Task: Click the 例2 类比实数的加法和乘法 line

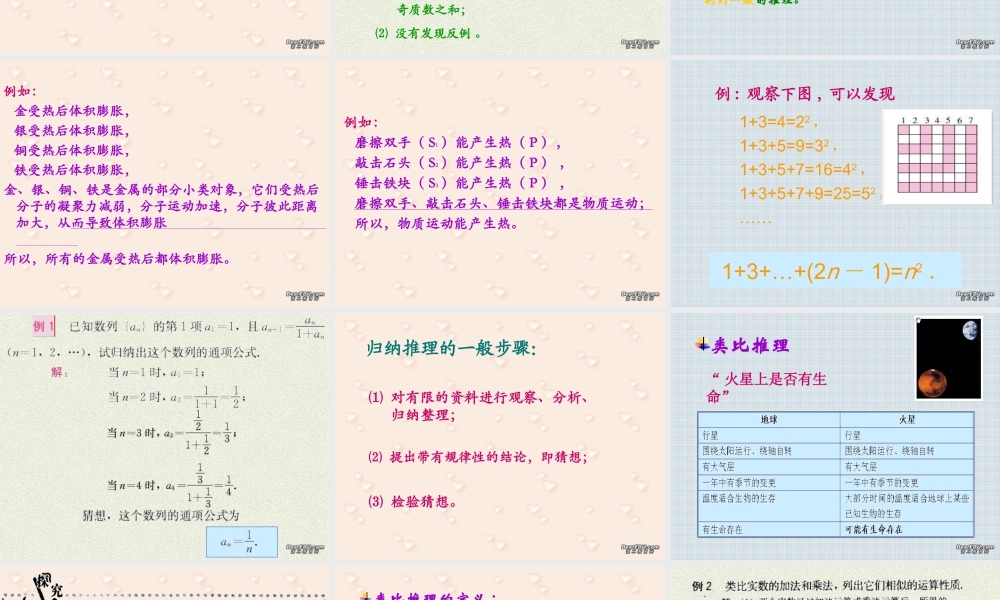Action: (x=827, y=585)
